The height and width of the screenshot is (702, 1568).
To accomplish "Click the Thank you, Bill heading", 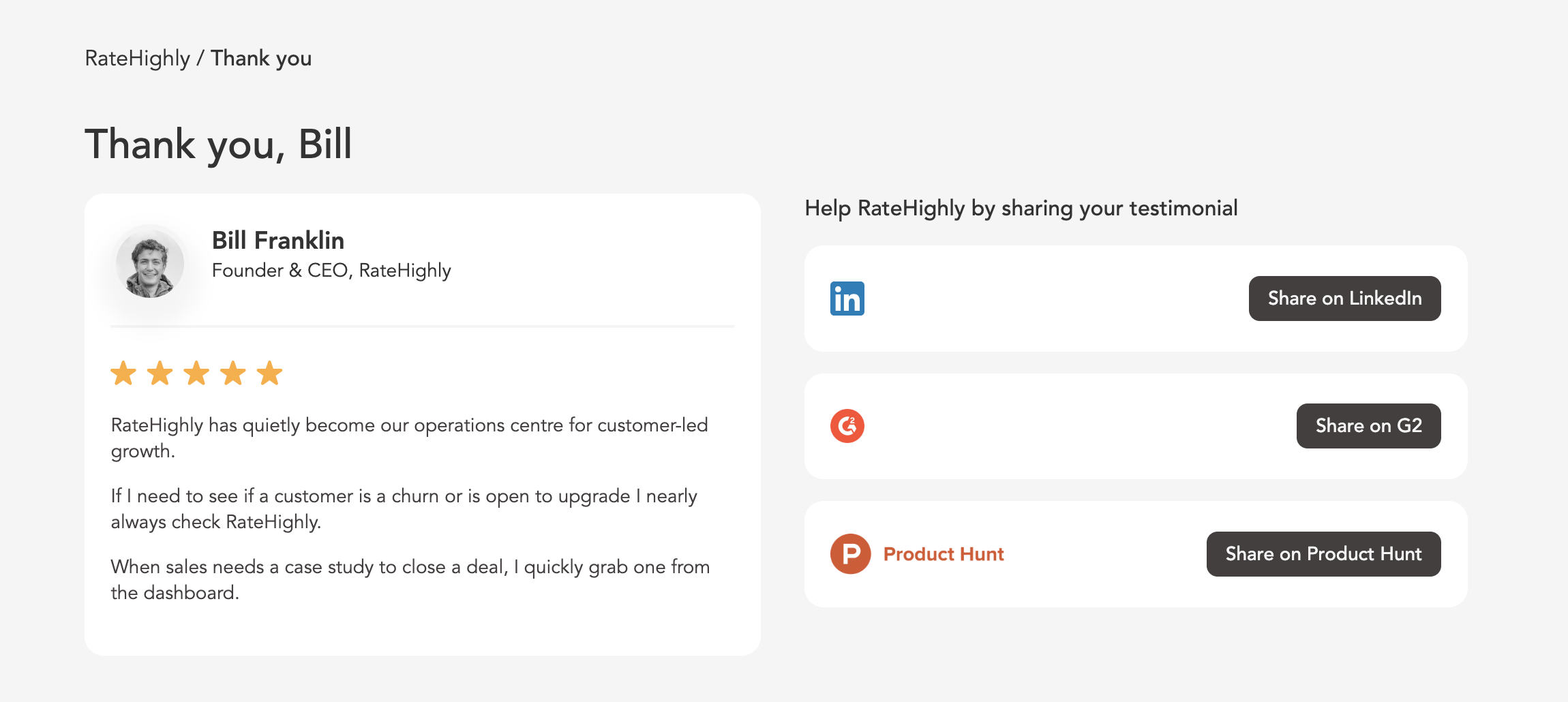I will point(218,144).
